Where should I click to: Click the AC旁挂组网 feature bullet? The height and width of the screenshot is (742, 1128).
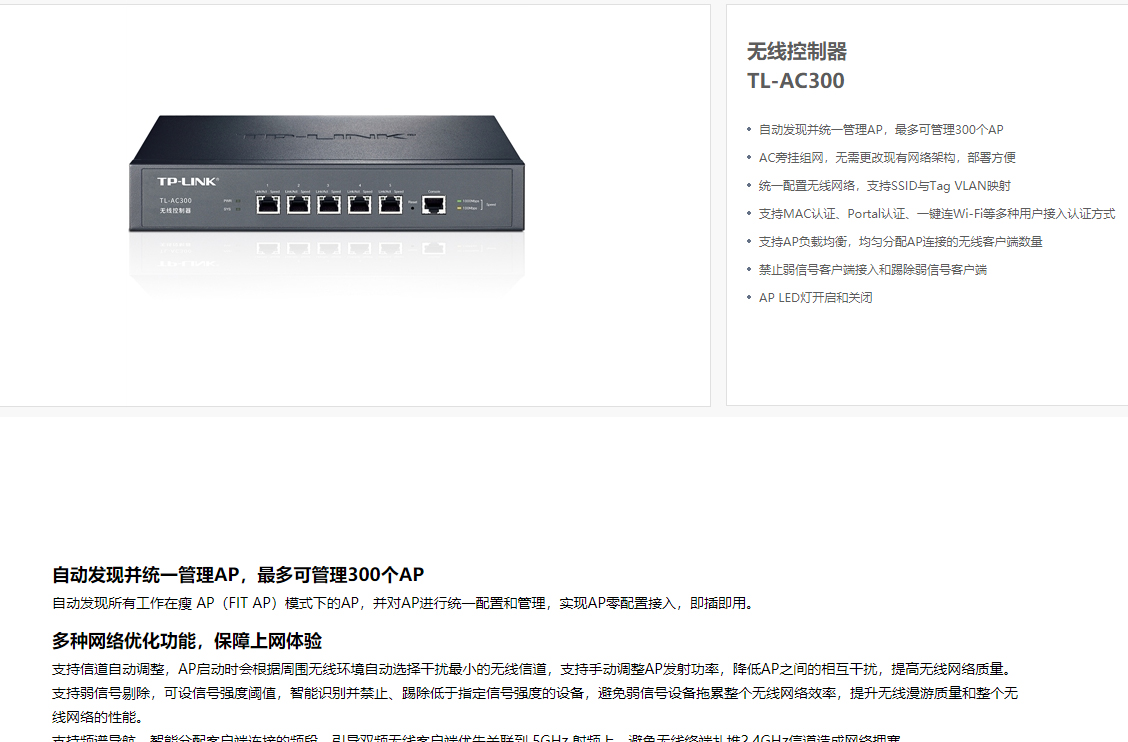[x=887, y=158]
